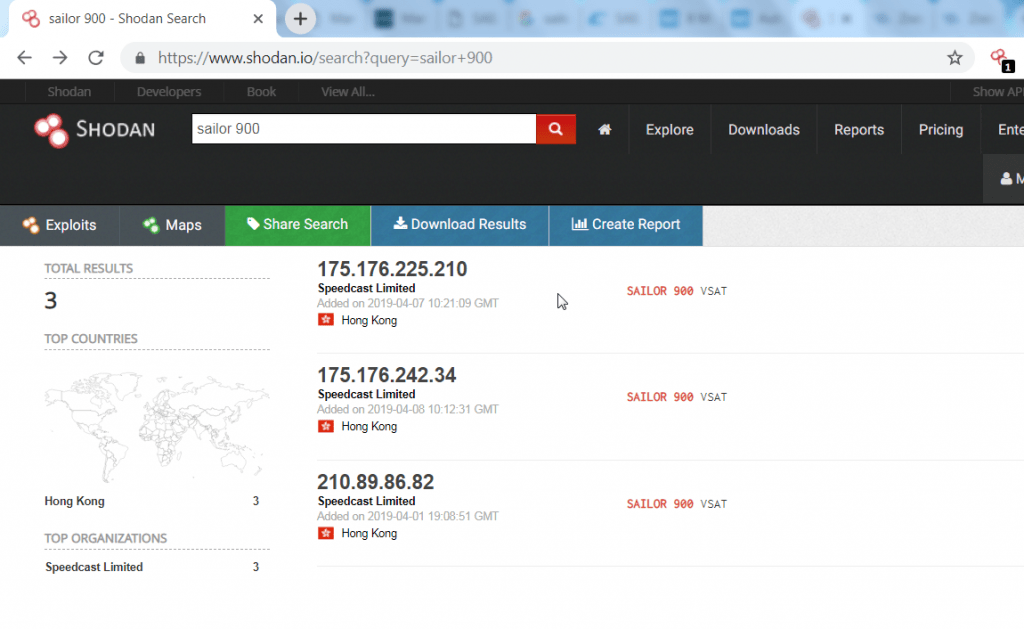Image resolution: width=1024 pixels, height=629 pixels.
Task: Click the TOP COUNTRIES heading
Action: click(91, 339)
